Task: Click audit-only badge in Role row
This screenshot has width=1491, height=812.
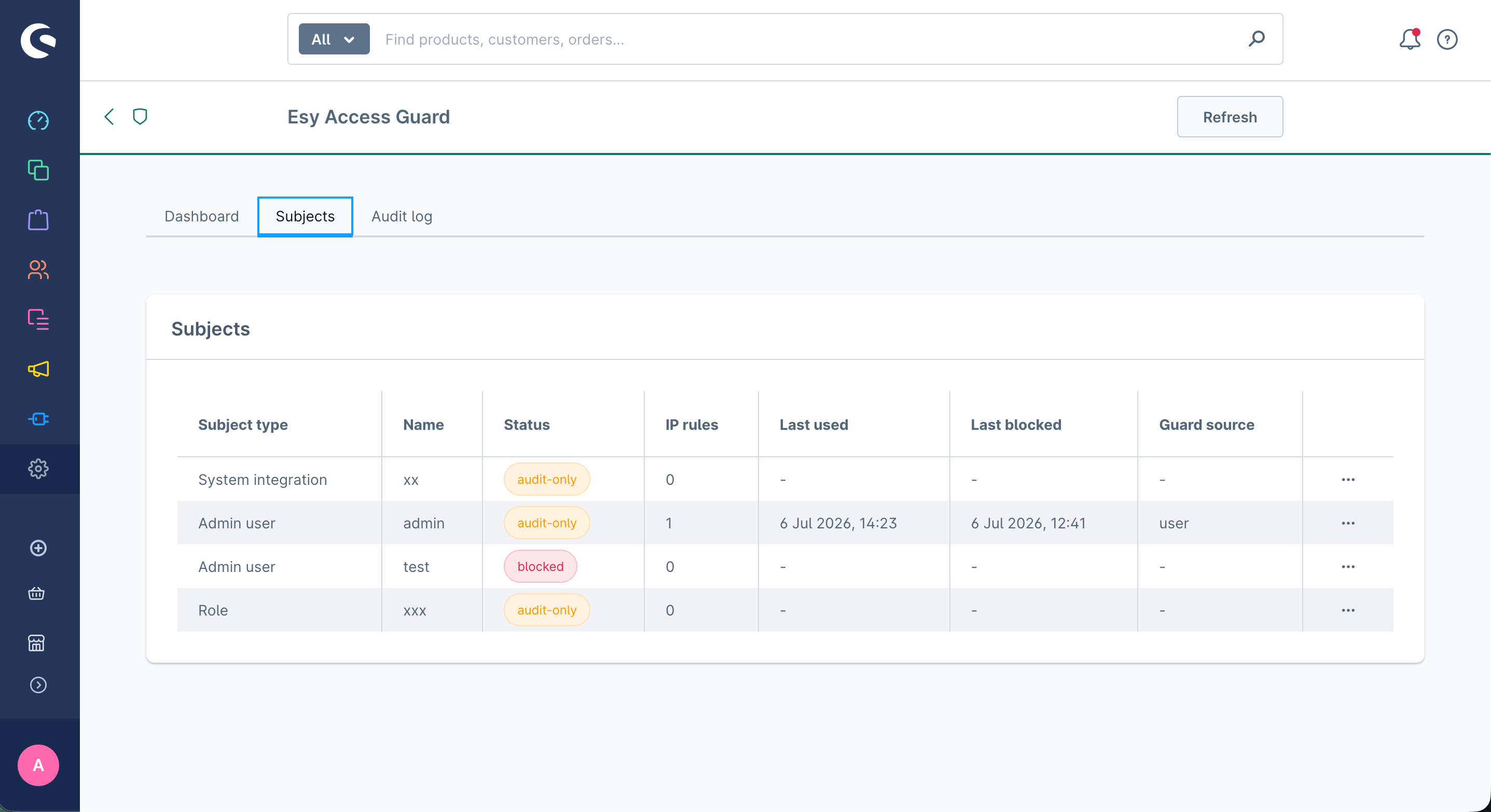Action: point(547,610)
